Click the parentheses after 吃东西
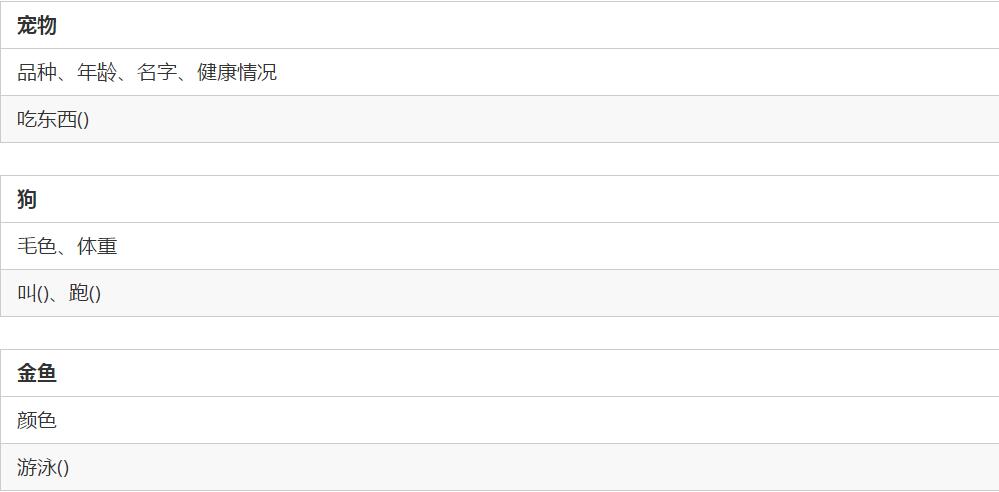 coord(83,120)
